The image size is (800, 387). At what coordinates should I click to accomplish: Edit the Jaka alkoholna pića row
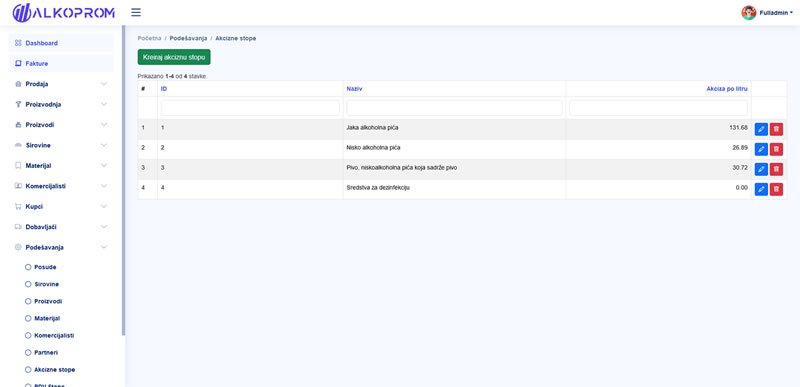761,129
